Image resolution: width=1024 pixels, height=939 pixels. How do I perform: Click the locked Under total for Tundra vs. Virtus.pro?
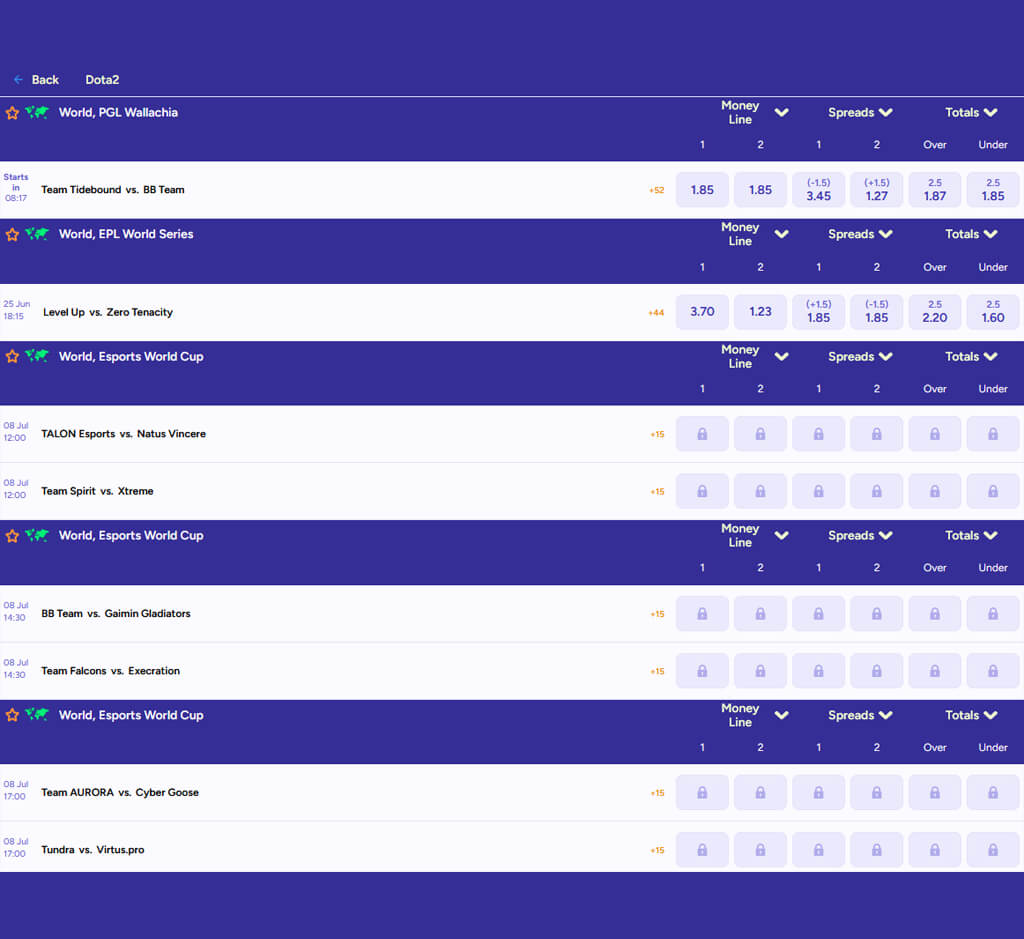pyautogui.click(x=993, y=850)
